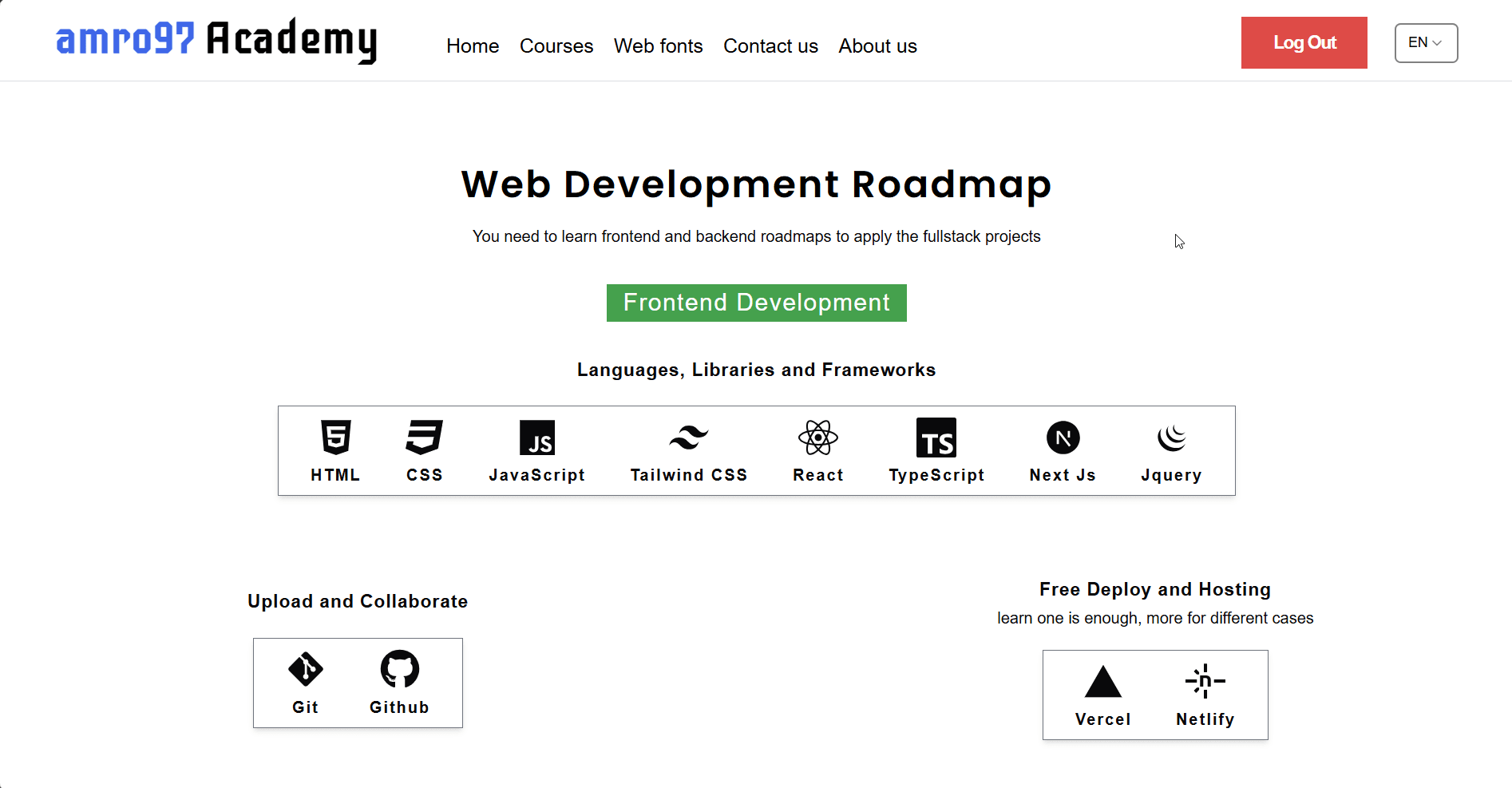
Task: Open the Netlify logo icon
Action: [1205, 681]
